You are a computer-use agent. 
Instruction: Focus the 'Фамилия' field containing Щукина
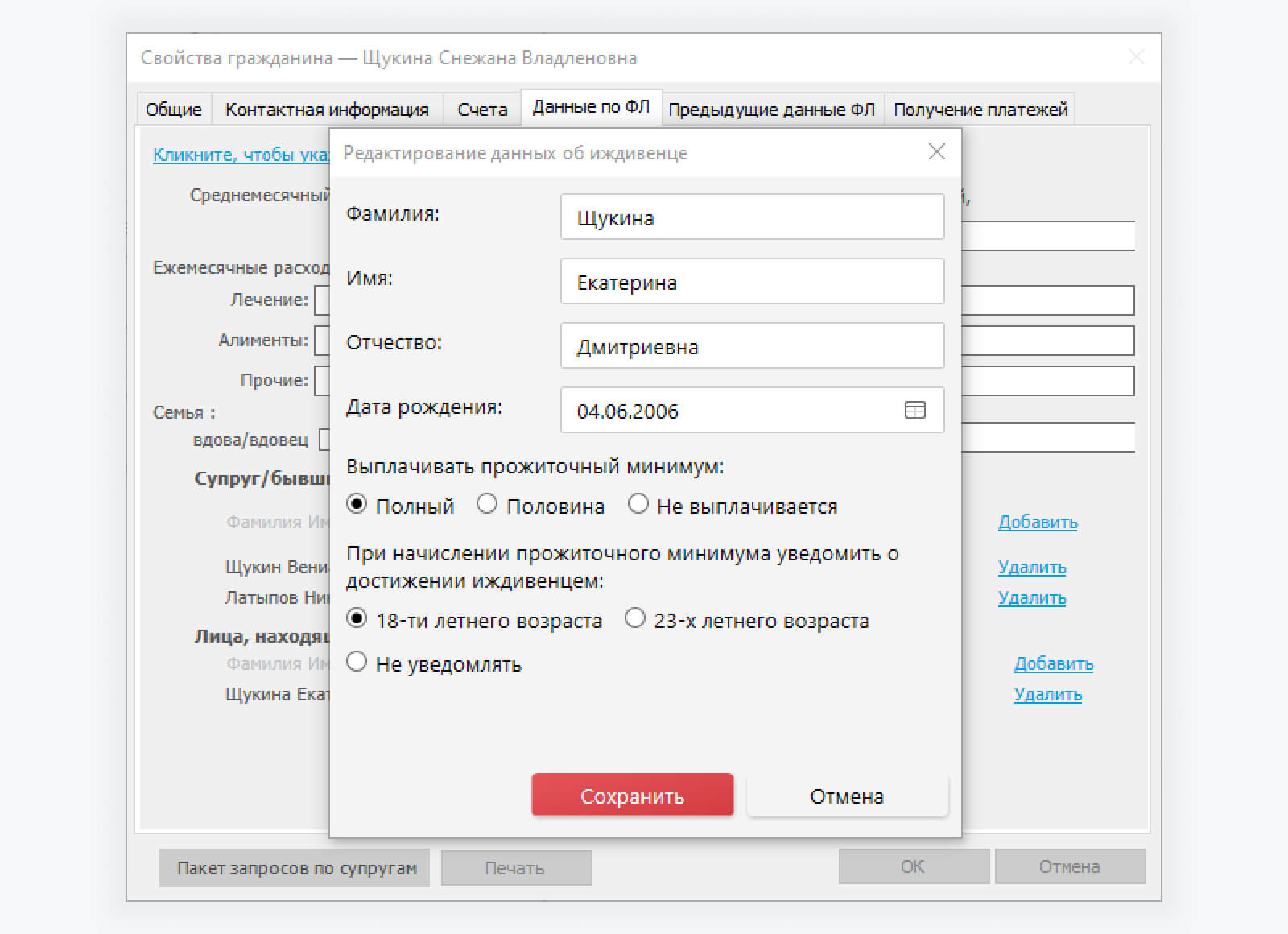(752, 217)
